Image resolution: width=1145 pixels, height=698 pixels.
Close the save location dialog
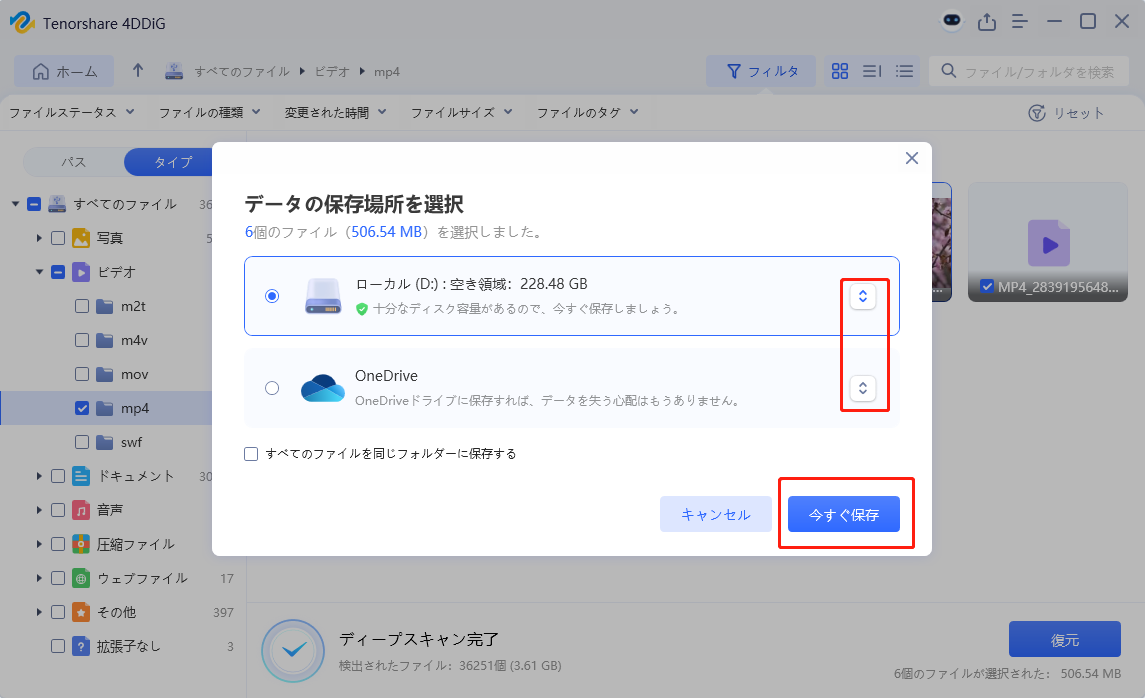(911, 158)
